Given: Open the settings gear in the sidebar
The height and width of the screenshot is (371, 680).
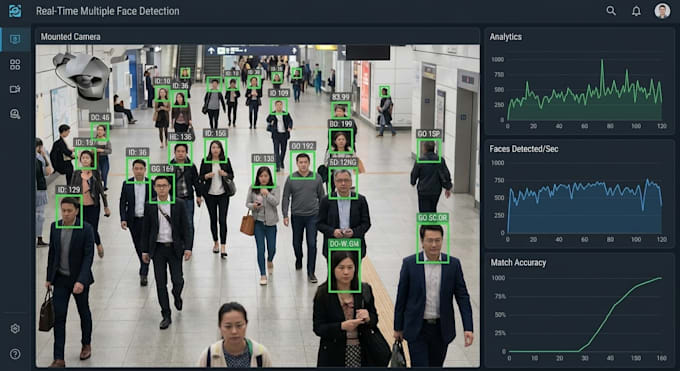Looking at the screenshot, I should 15,328.
